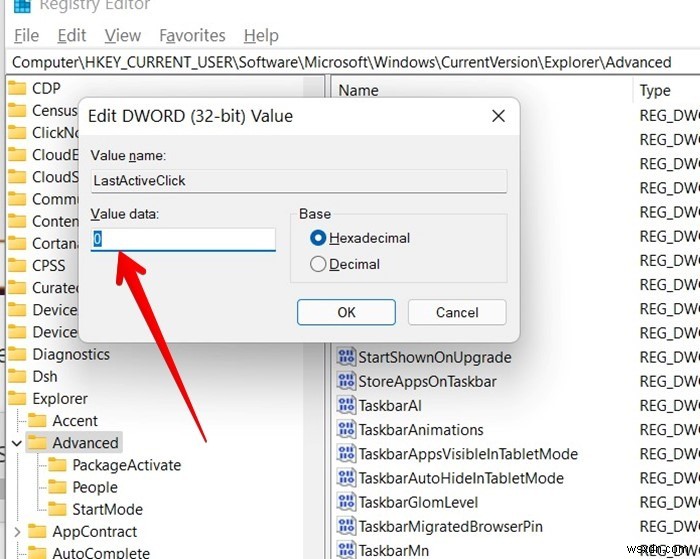
Task: Click the TaskbarAppsVisibleInTabletMode value icon
Action: [x=346, y=454]
